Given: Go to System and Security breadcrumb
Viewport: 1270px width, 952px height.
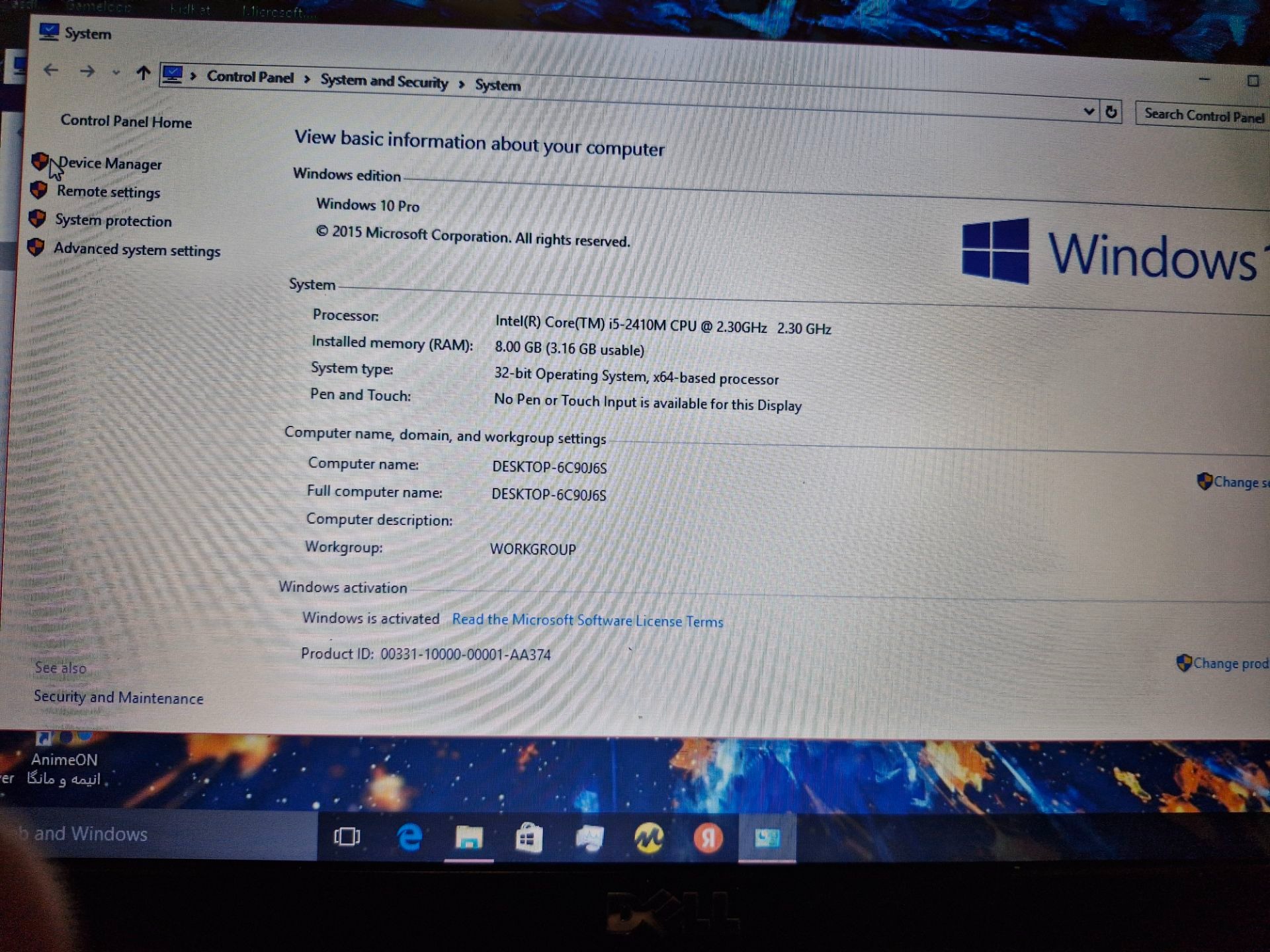Looking at the screenshot, I should pos(384,81).
